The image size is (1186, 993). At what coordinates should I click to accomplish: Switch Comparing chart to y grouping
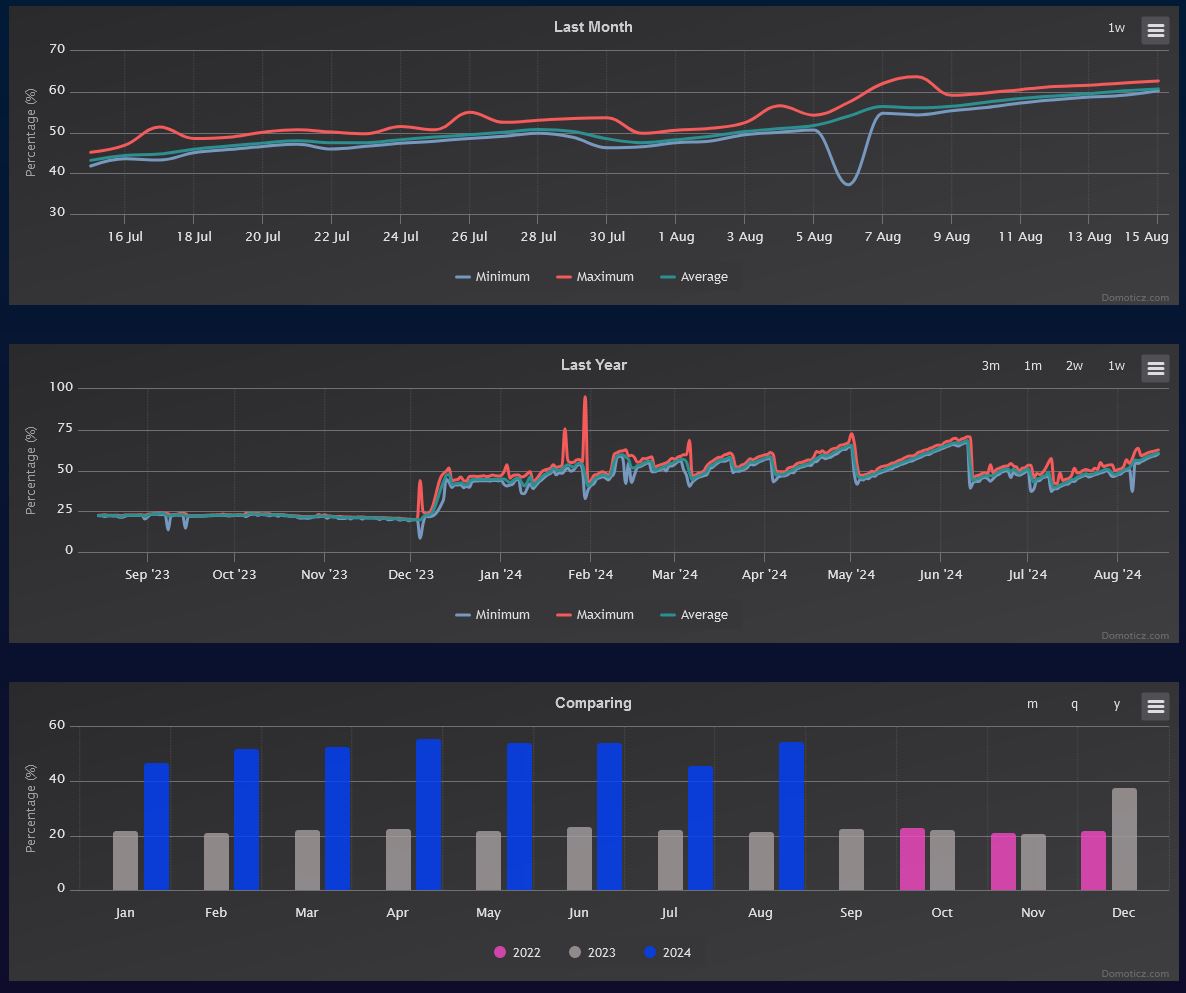[x=1116, y=704]
